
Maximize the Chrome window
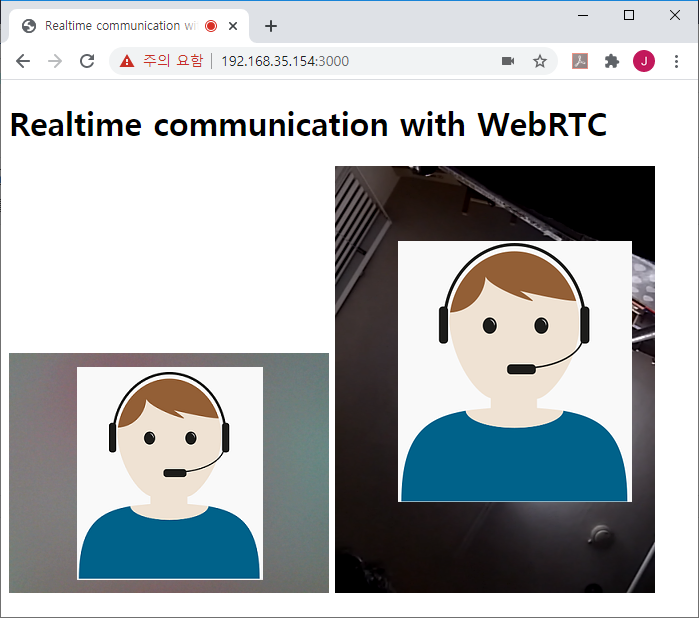point(629,15)
